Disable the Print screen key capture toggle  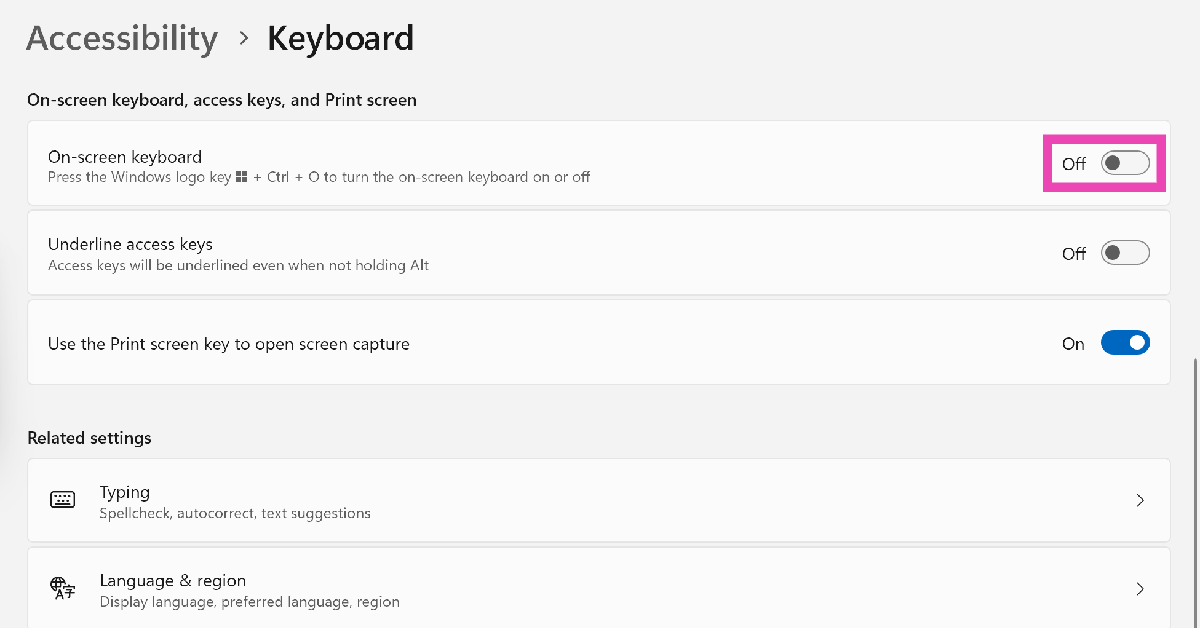pos(1124,342)
